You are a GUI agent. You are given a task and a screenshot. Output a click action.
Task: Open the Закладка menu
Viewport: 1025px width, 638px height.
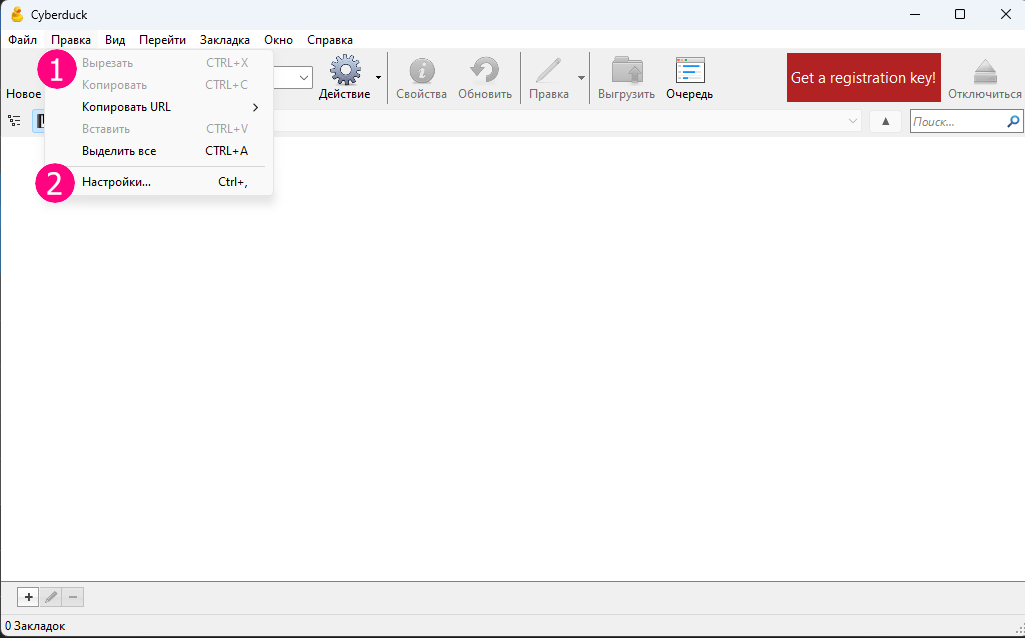pos(225,40)
